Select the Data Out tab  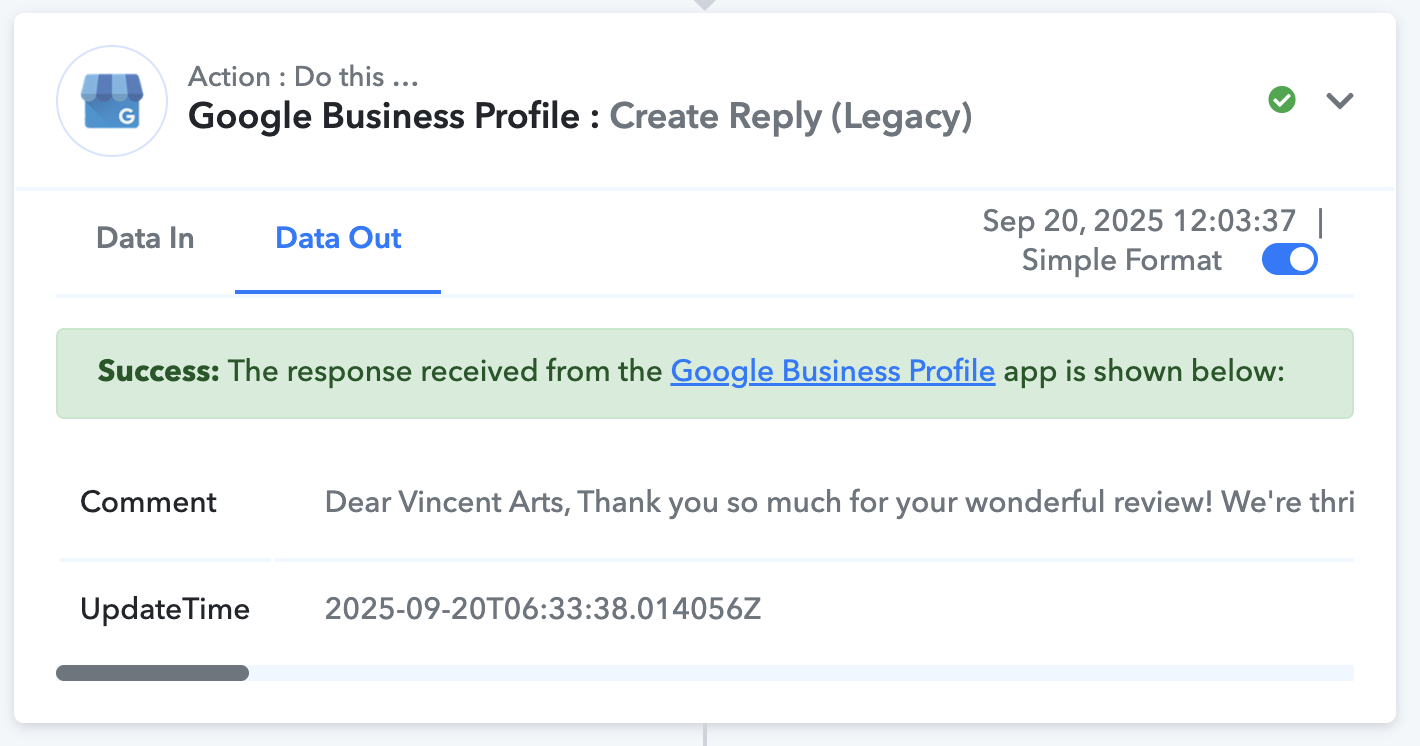pos(338,238)
